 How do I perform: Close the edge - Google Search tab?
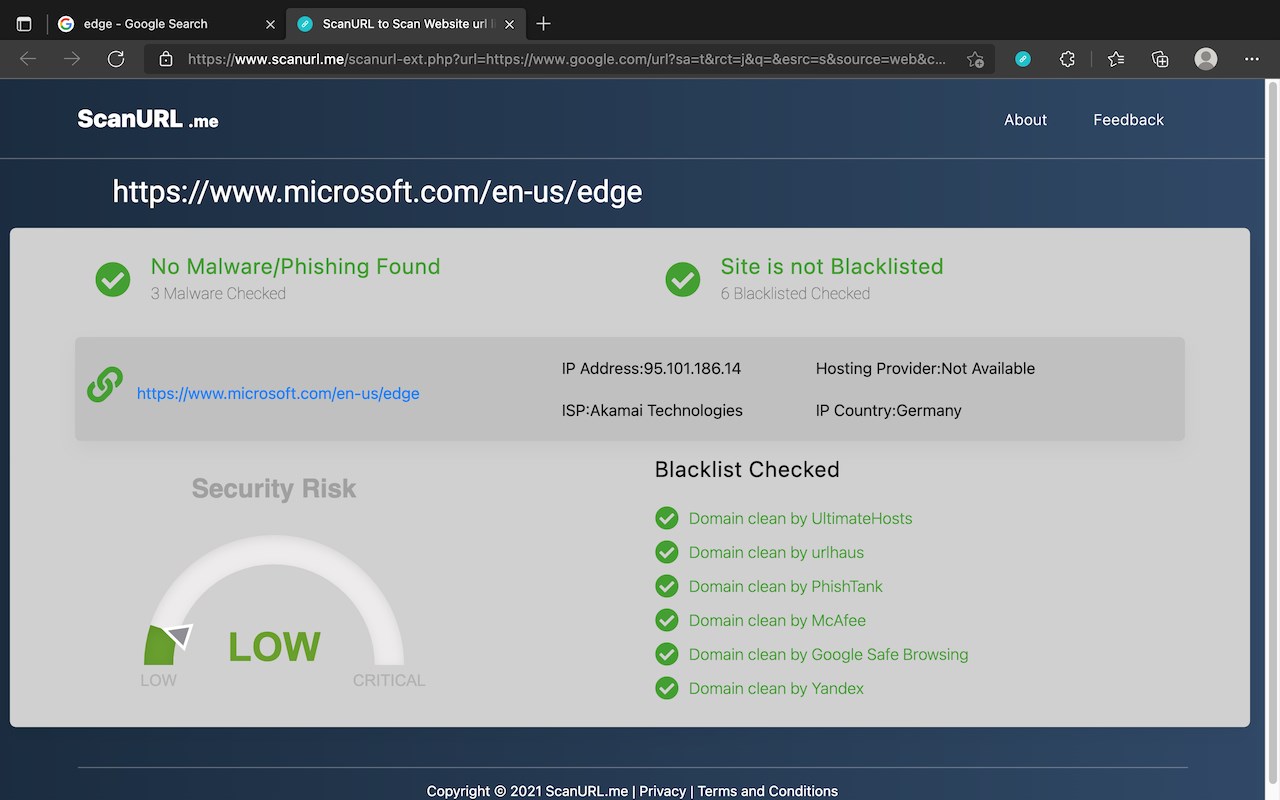[x=270, y=24]
